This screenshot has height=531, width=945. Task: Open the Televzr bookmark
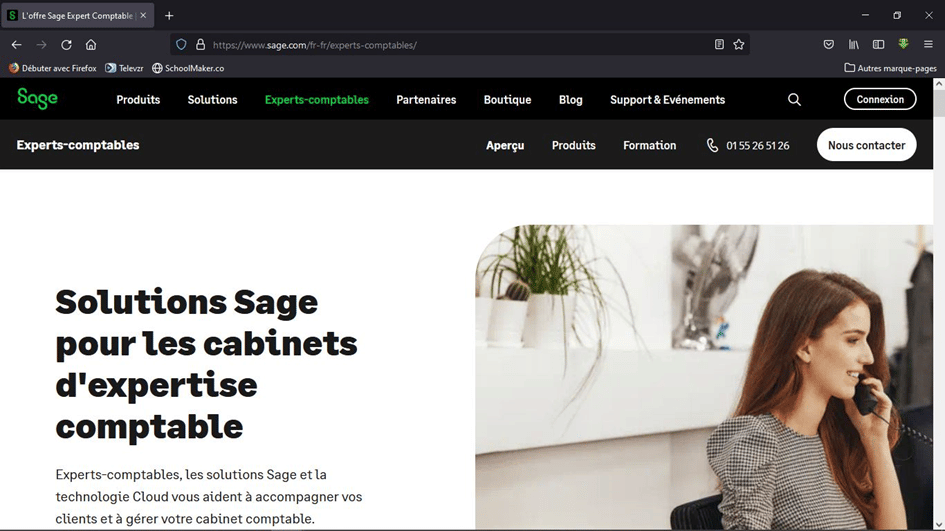click(124, 68)
